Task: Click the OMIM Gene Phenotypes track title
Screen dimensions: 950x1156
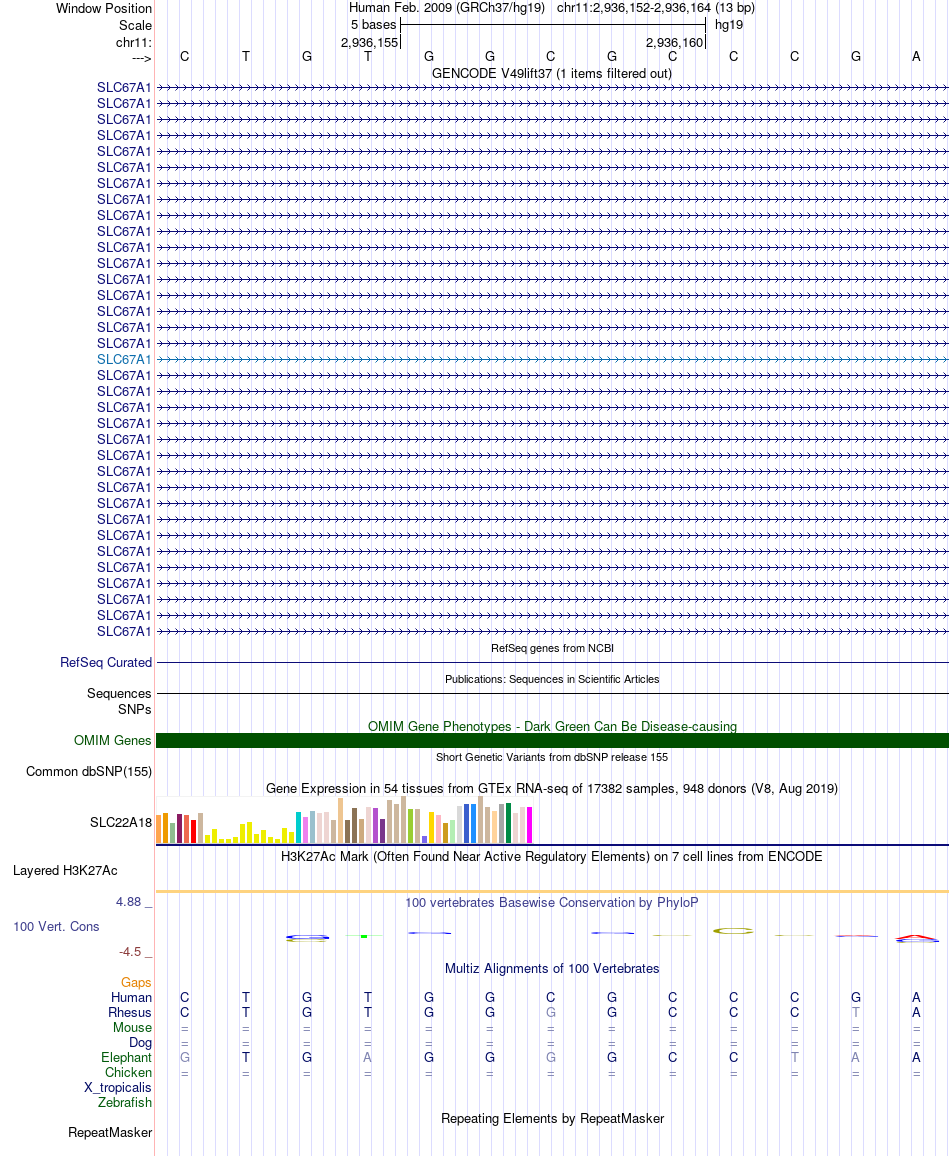Action: click(x=552, y=726)
